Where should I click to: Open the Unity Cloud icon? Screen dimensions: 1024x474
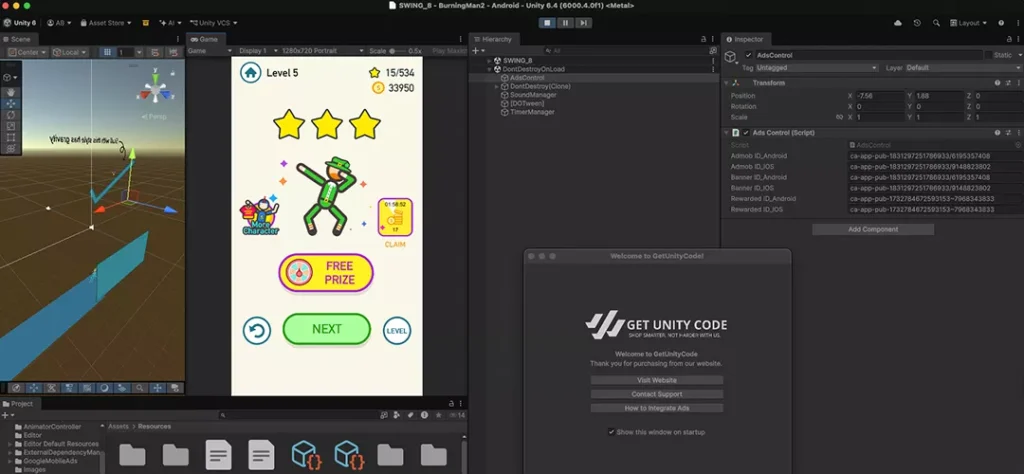898,23
